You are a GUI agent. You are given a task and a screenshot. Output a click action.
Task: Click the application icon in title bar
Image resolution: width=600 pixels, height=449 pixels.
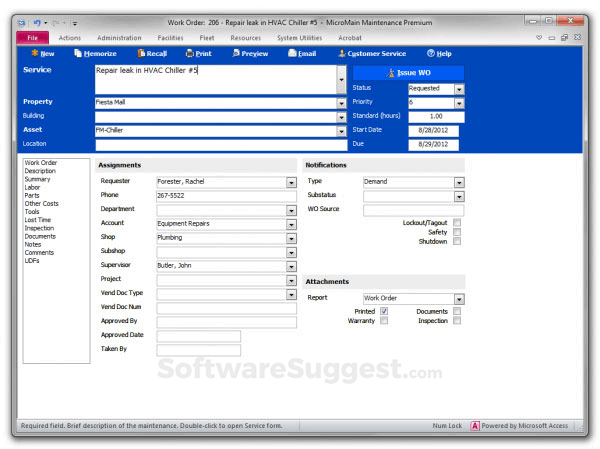22,23
